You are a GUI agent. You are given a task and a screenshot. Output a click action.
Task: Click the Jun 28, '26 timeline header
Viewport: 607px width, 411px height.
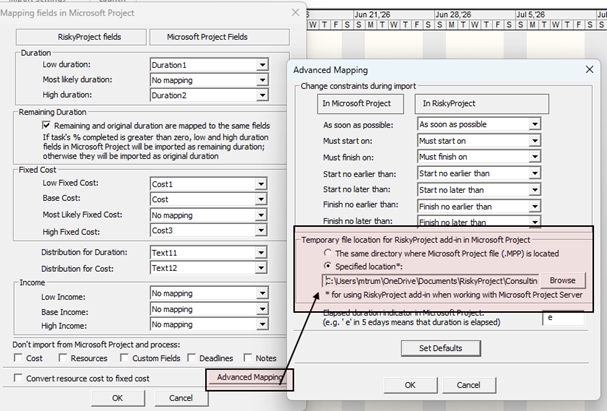475,15
